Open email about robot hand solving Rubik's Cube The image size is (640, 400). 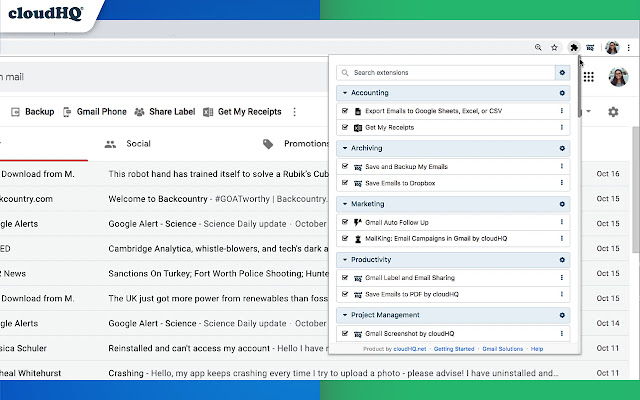[218, 174]
